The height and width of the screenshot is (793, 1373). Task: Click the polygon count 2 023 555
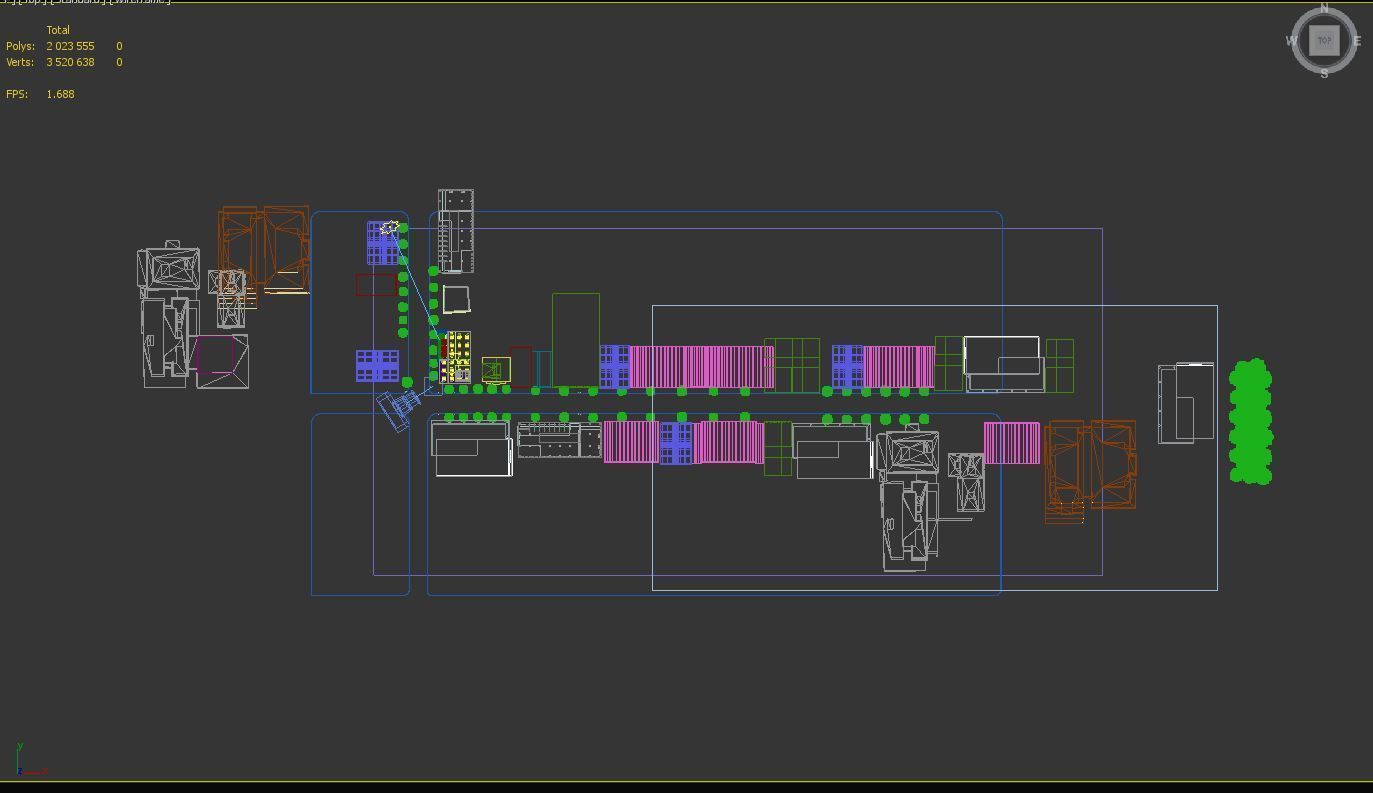(x=70, y=46)
